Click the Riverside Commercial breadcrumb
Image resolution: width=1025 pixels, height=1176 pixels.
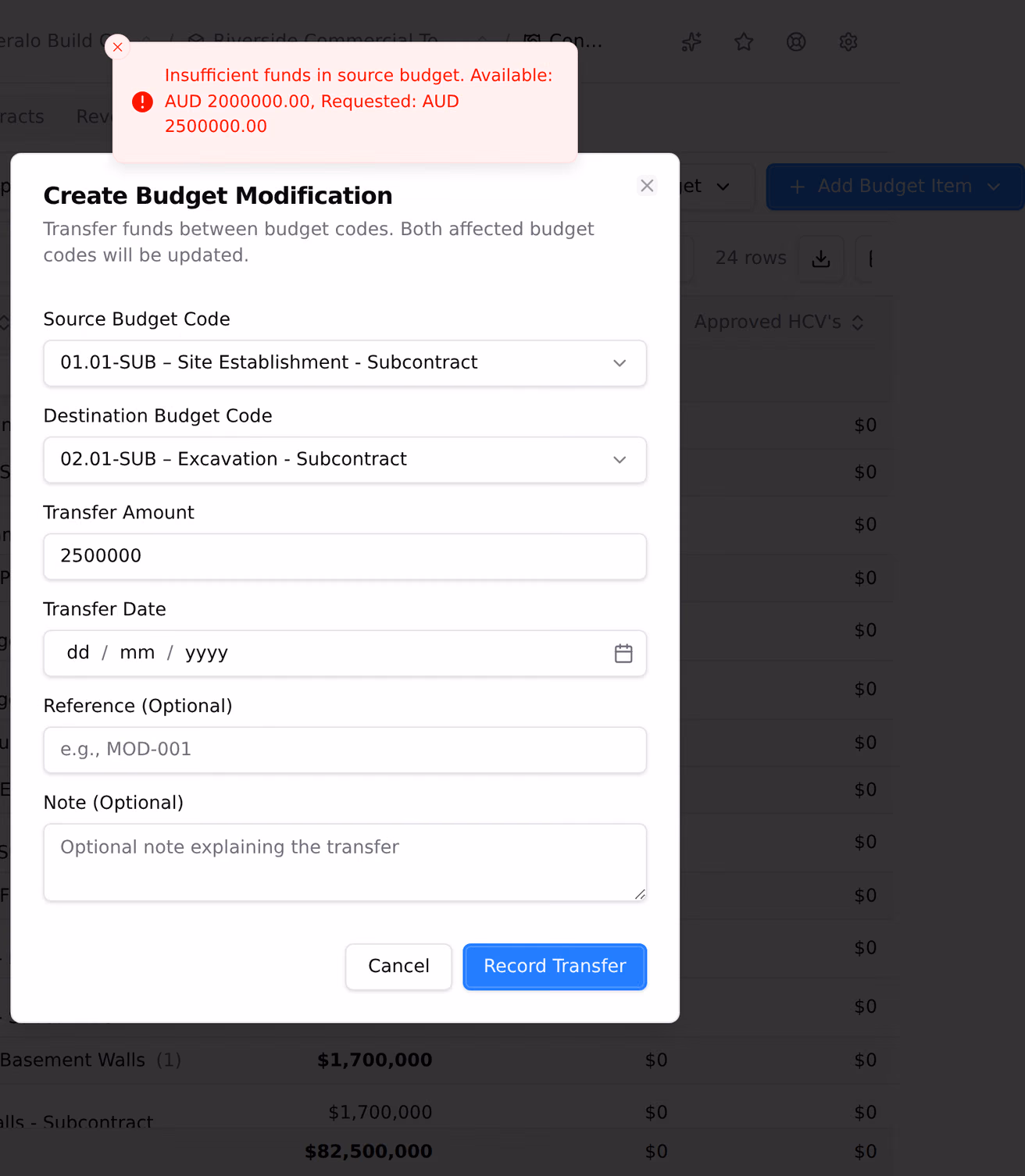[x=325, y=41]
